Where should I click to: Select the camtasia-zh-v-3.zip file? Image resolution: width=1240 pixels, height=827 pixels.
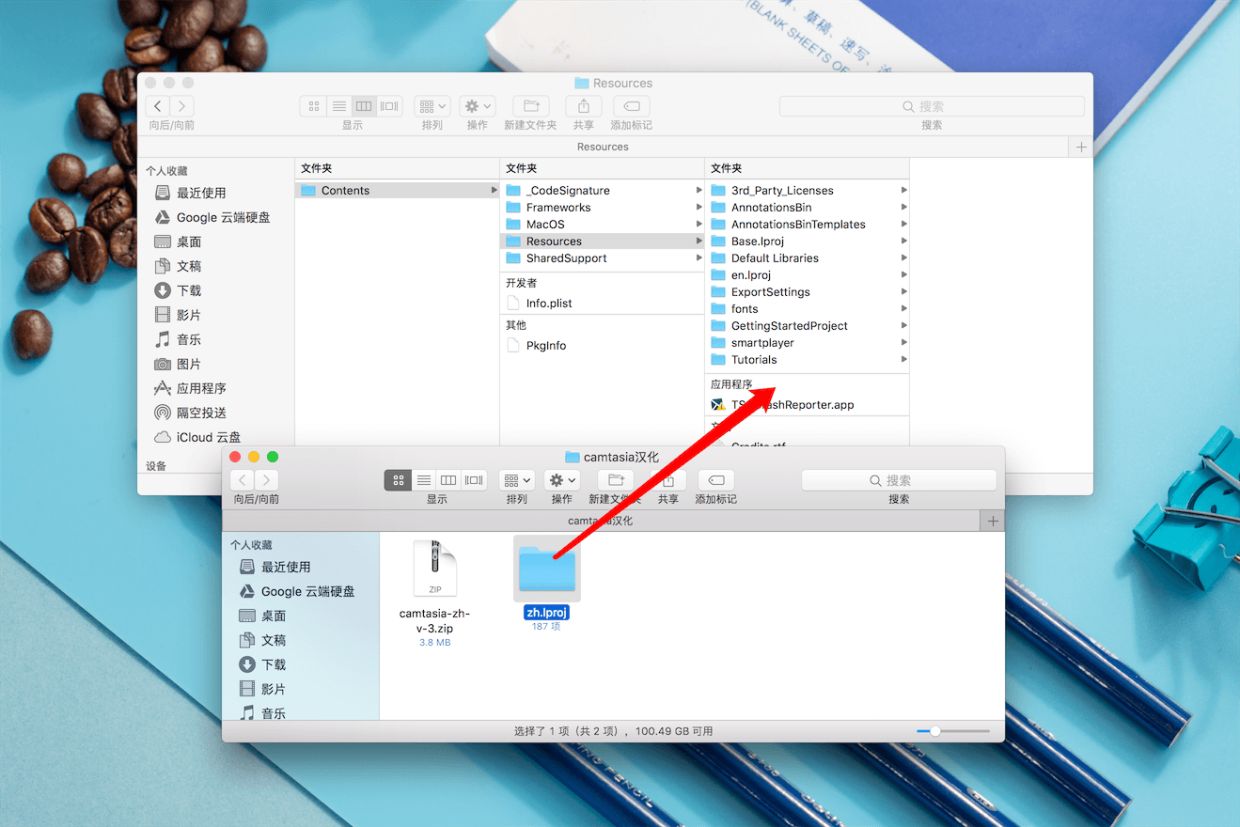(x=435, y=593)
